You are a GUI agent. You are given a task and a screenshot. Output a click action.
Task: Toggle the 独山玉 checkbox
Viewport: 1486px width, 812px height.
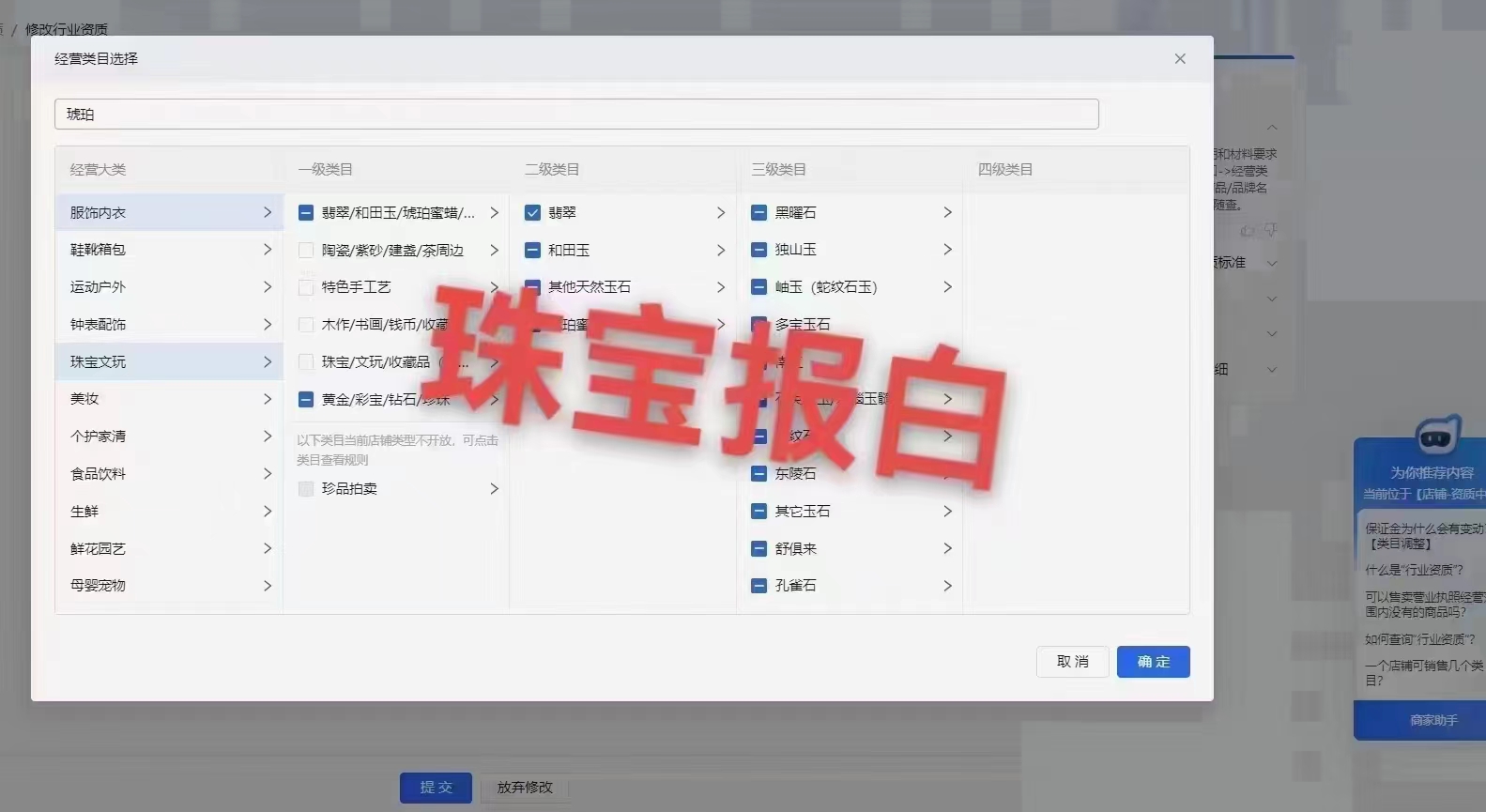pos(759,250)
